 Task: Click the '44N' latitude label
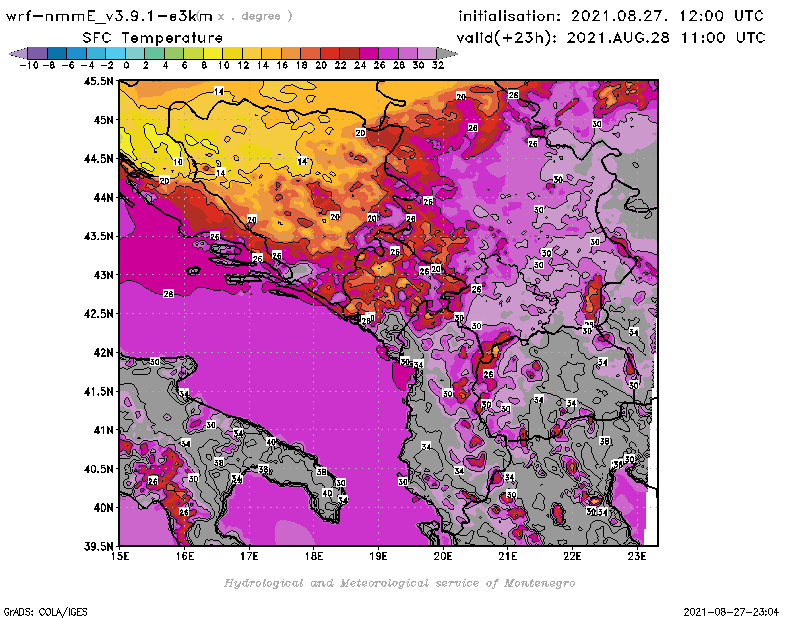(x=103, y=197)
